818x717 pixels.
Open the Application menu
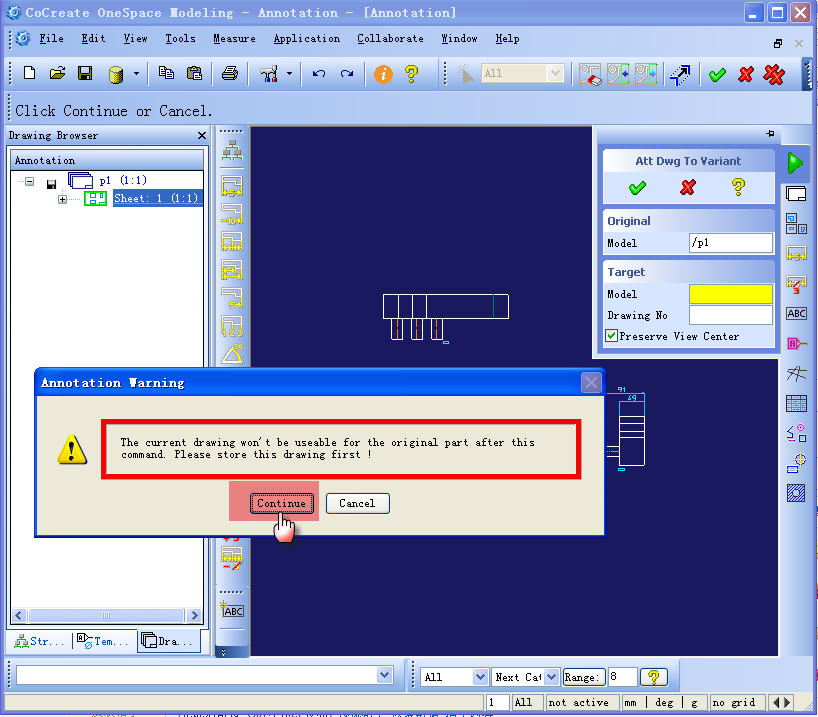(x=307, y=39)
